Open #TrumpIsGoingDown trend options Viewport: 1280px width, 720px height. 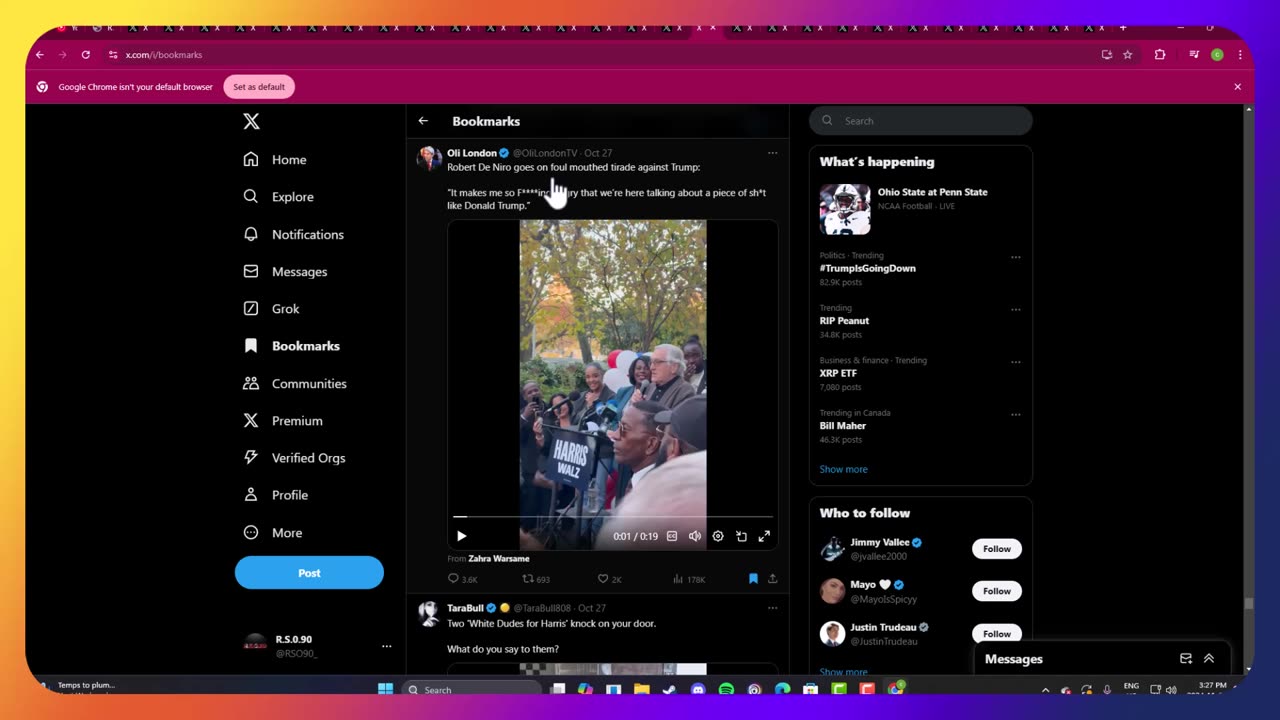(x=1015, y=257)
